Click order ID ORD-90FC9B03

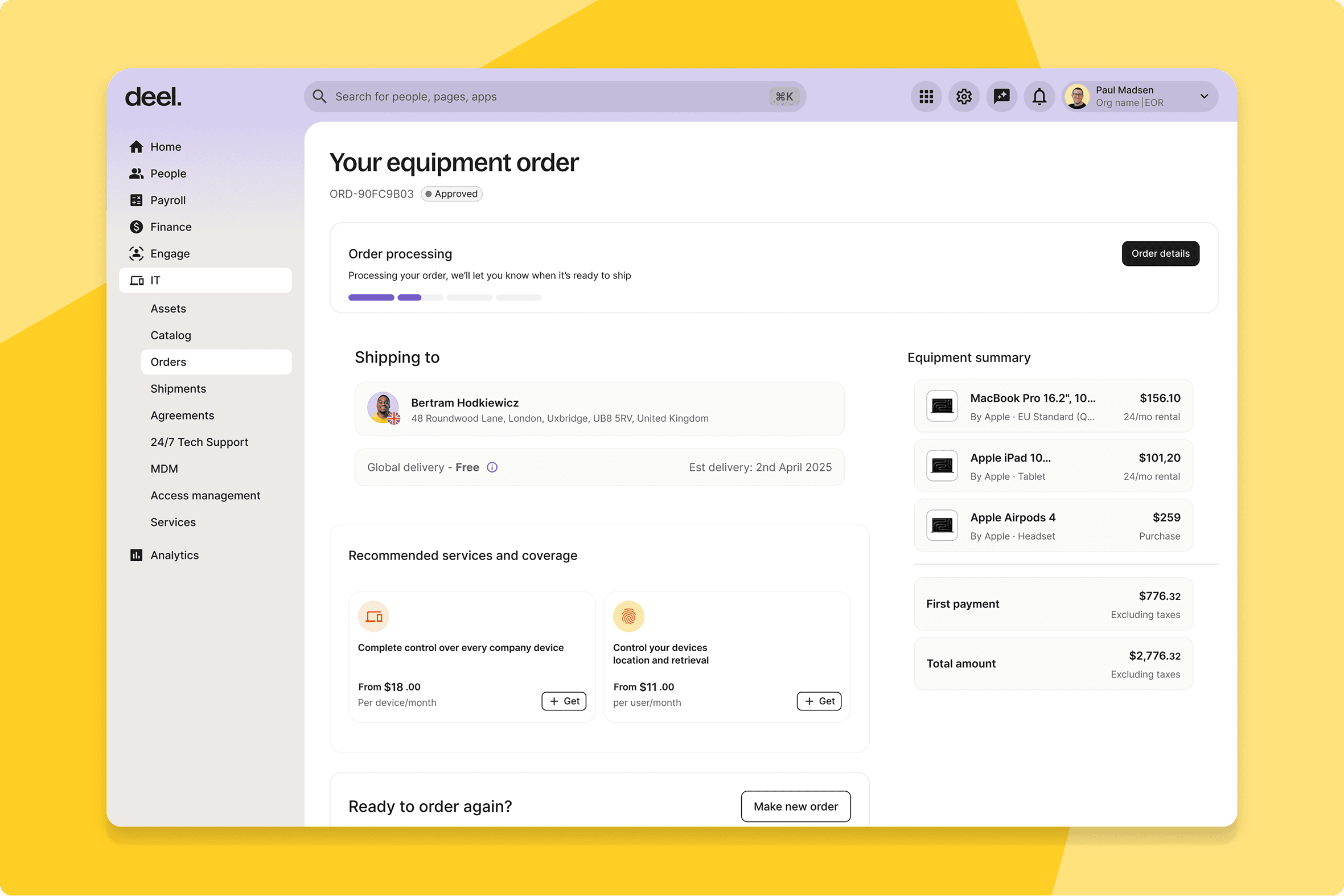(x=371, y=194)
